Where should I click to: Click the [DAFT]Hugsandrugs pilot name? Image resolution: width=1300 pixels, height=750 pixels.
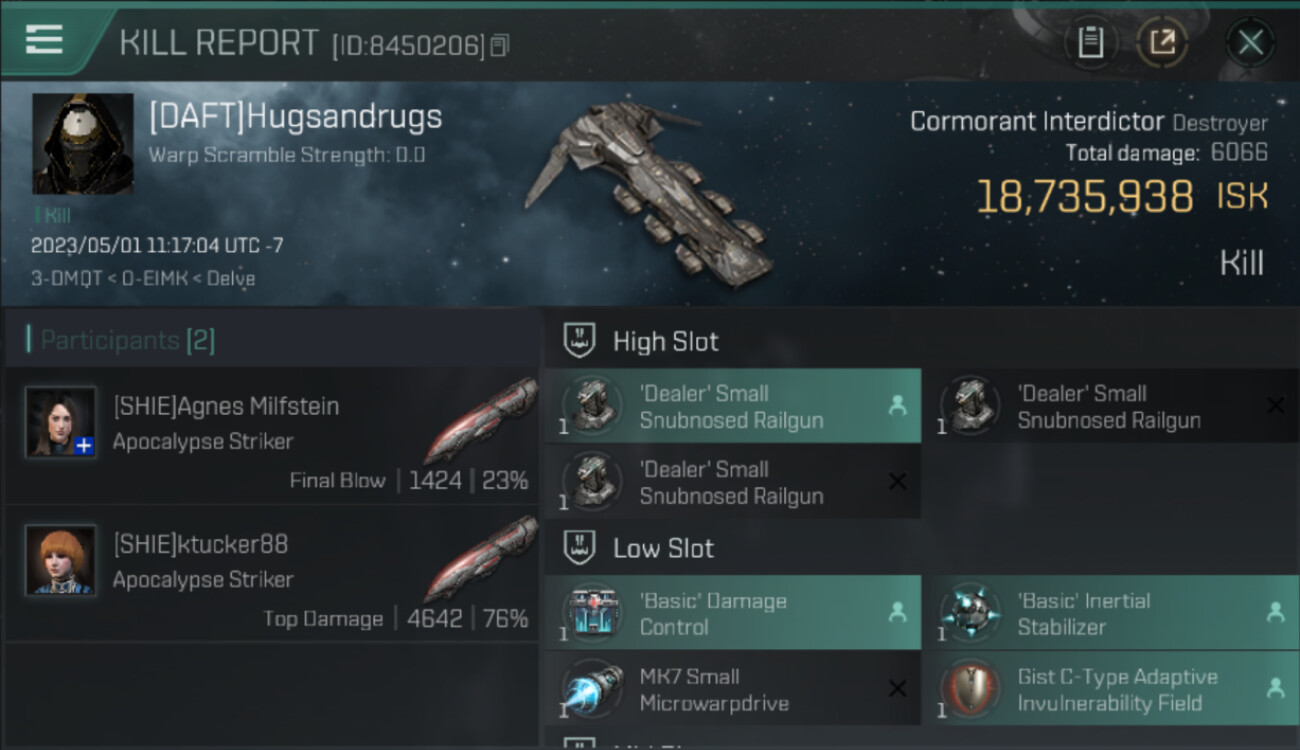pyautogui.click(x=295, y=117)
